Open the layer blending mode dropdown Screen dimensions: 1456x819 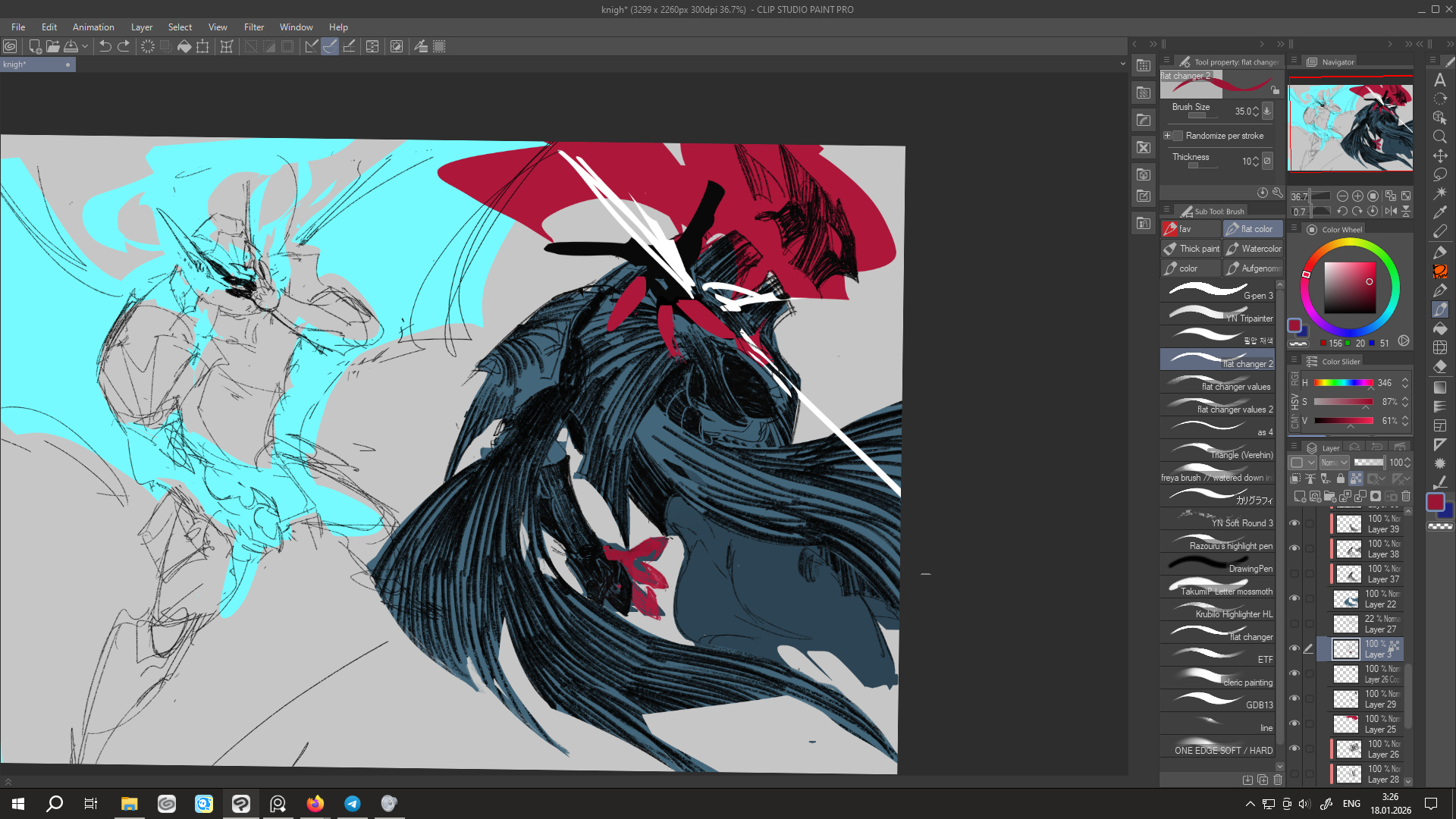(1334, 462)
